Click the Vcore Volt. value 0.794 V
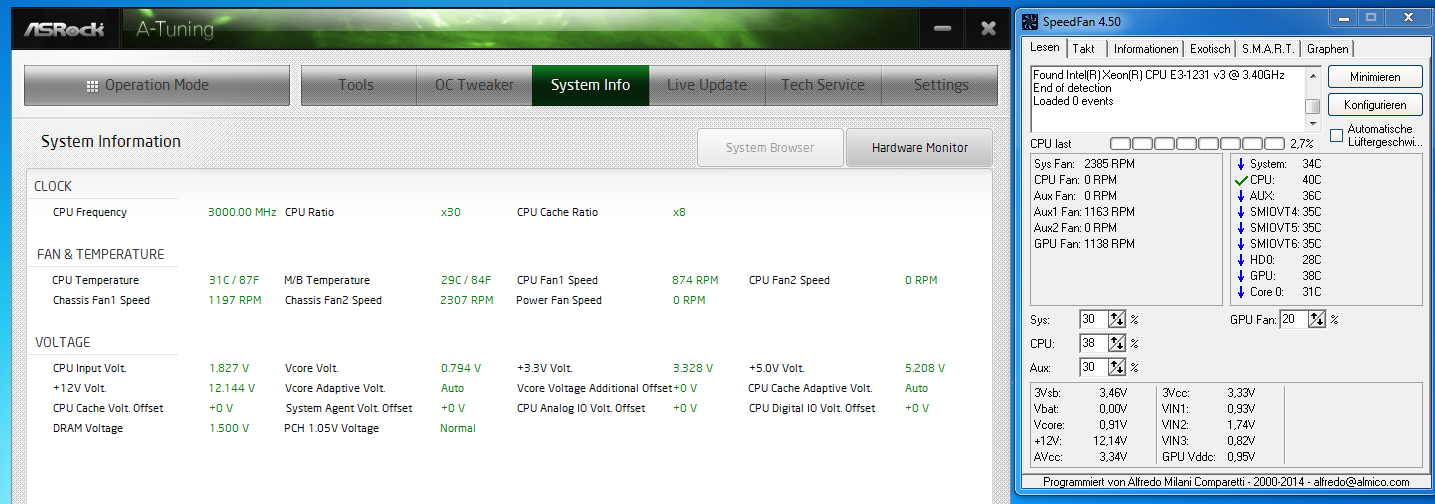The height and width of the screenshot is (504, 1435). pos(460,368)
